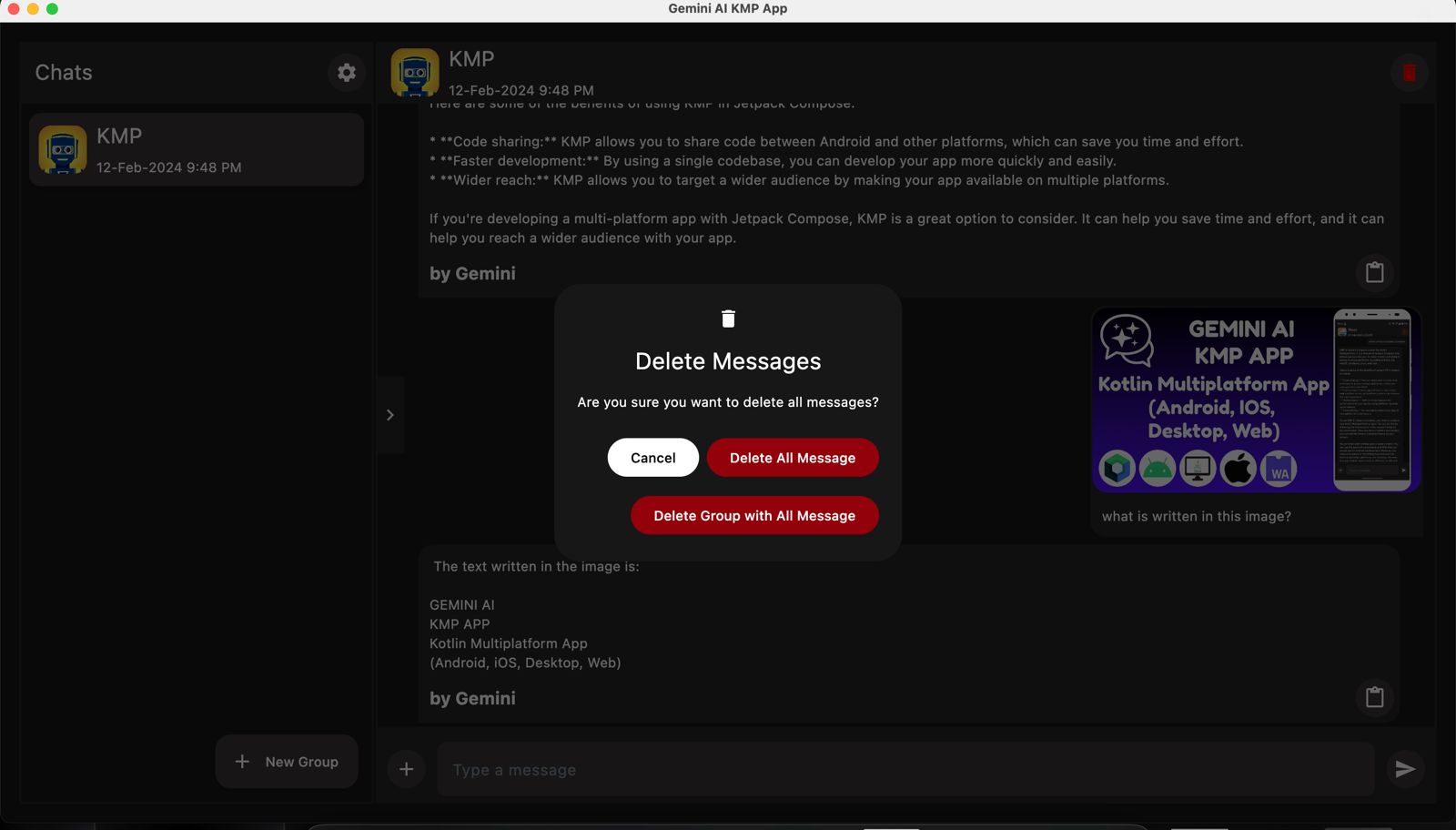Create a New Group
This screenshot has height=830, width=1456.
tap(287, 762)
